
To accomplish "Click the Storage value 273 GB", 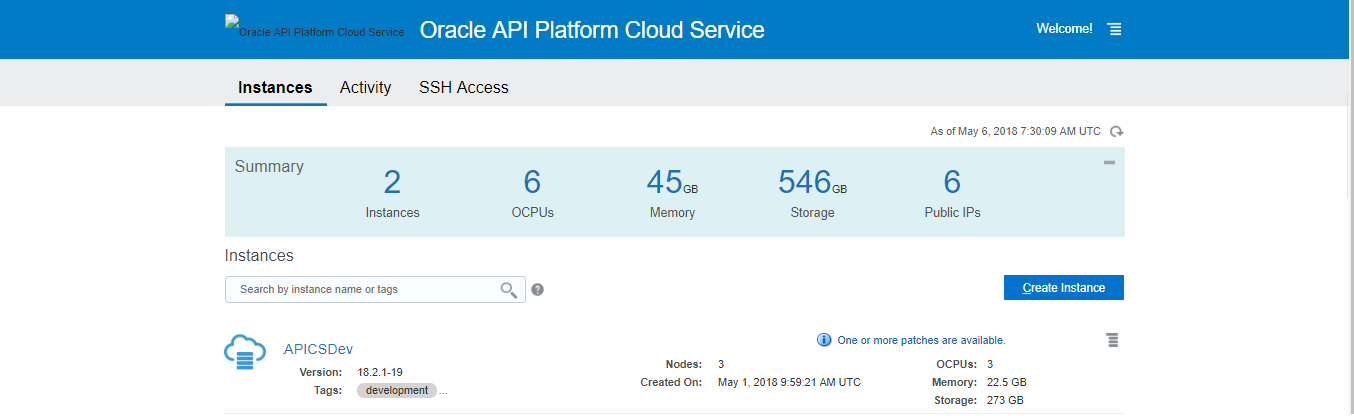I will point(1004,400).
